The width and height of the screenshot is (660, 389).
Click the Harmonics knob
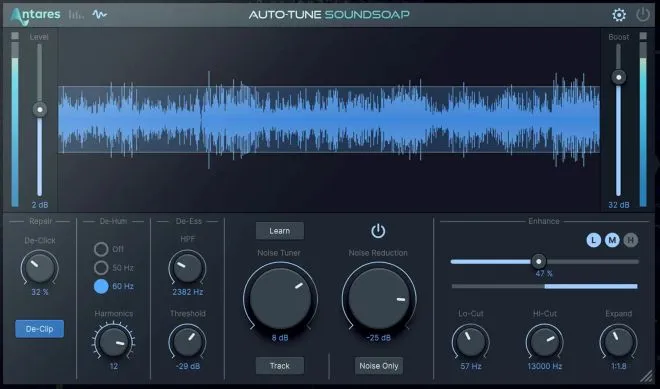pos(114,342)
